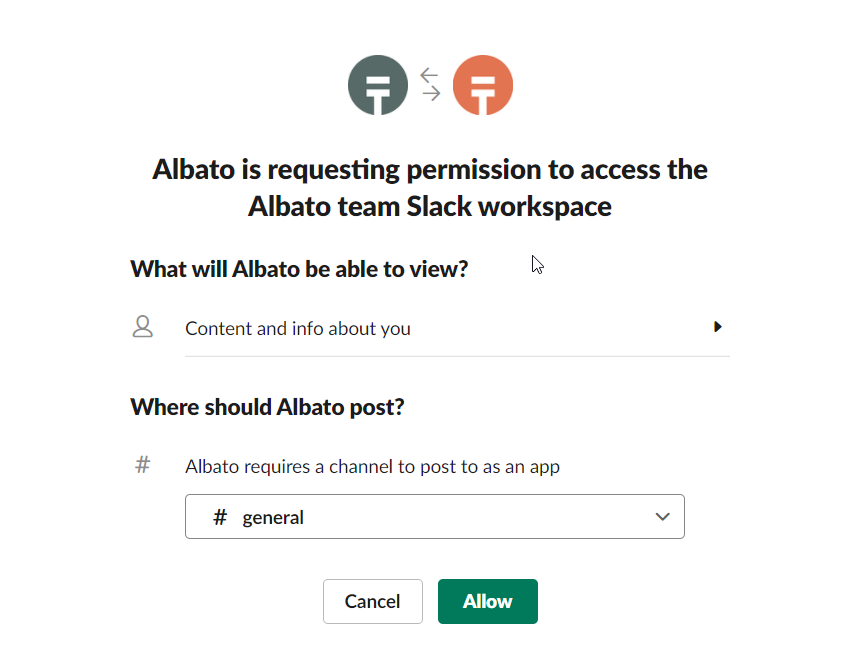Click the divider line under the content row

click(x=457, y=356)
